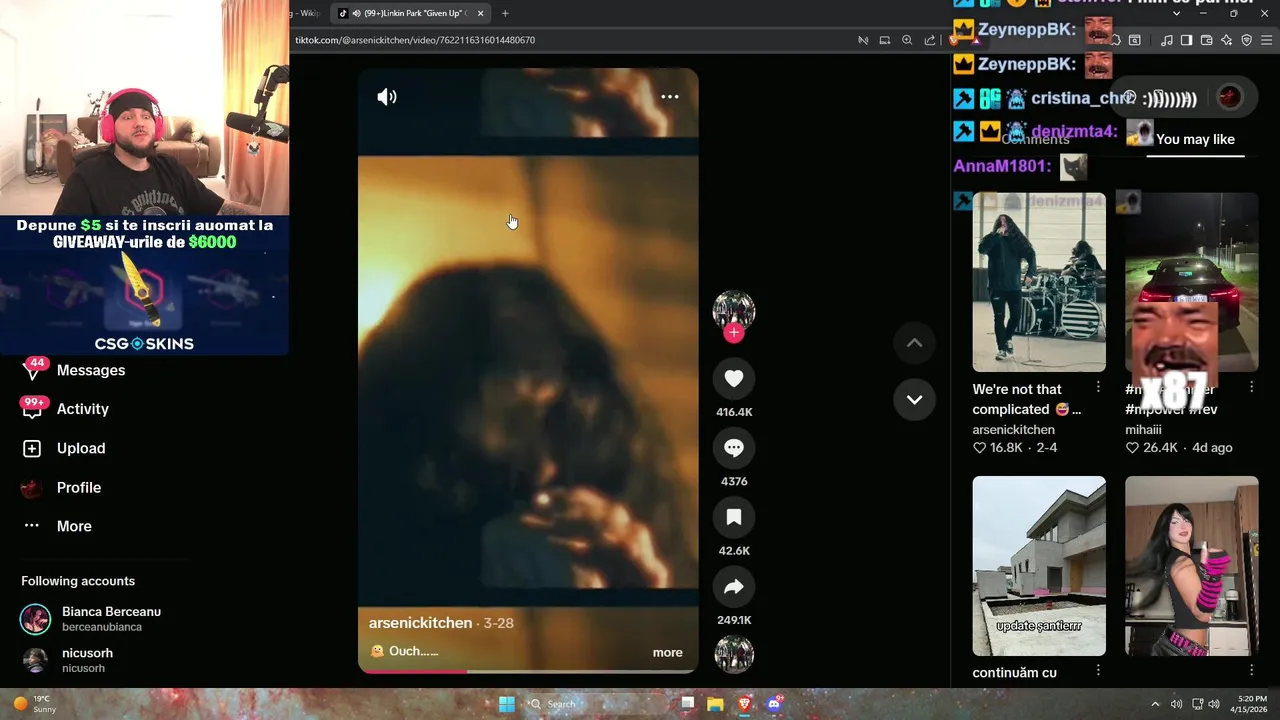1280x720 pixels.
Task: Share the video using the arrow icon
Action: [x=734, y=586]
